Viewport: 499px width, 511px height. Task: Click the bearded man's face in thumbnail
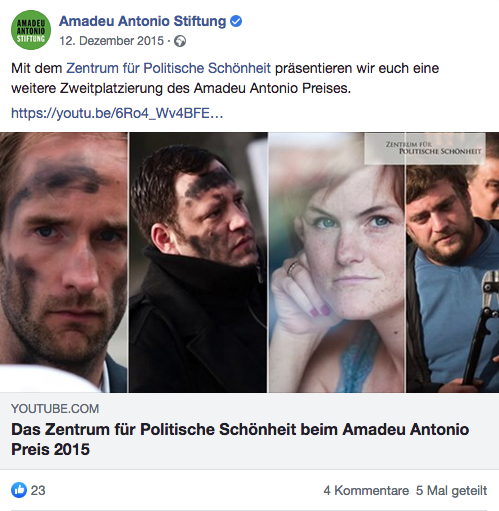coord(64,262)
